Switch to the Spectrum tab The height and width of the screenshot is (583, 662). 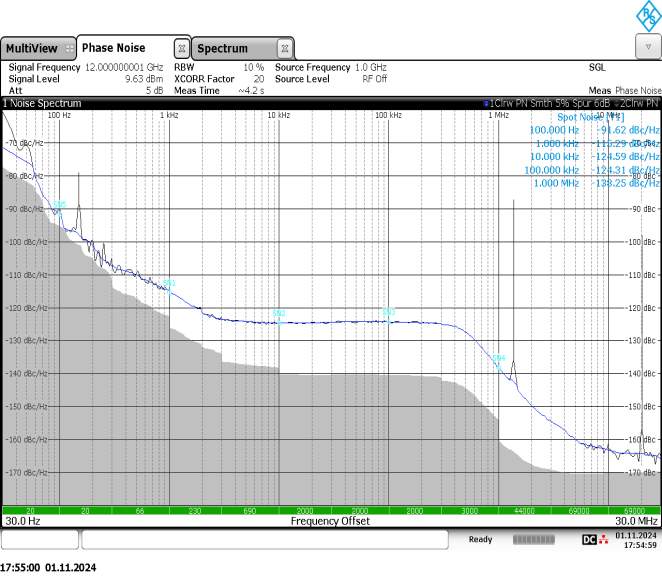(222, 48)
